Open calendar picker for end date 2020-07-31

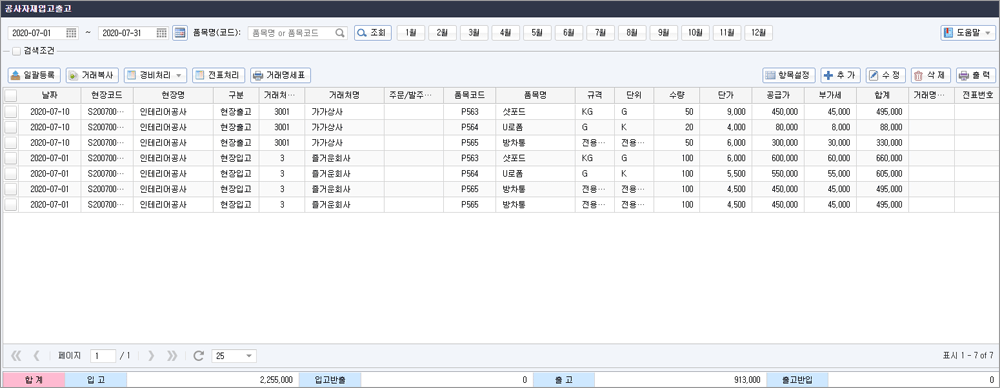click(162, 33)
